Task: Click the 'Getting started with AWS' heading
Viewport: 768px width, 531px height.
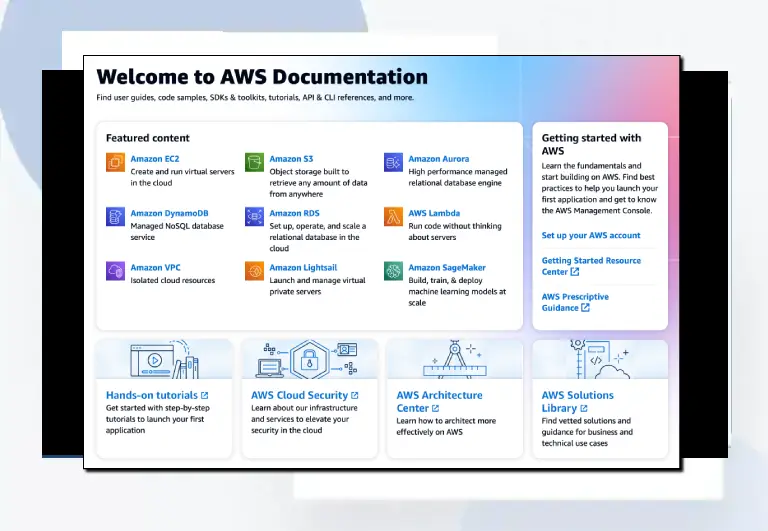Action: click(x=591, y=145)
